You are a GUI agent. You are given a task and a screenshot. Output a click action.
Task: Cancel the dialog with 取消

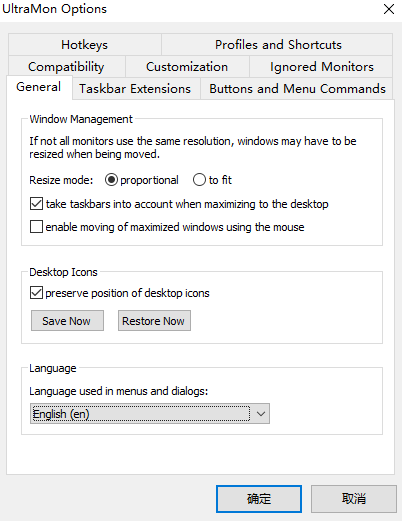(354, 499)
